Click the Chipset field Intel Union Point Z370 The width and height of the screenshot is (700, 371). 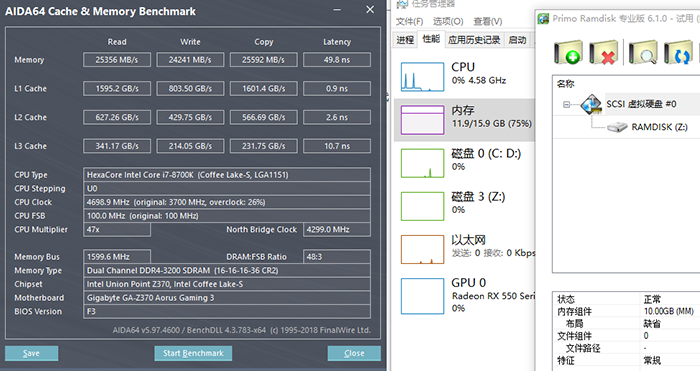(227, 284)
